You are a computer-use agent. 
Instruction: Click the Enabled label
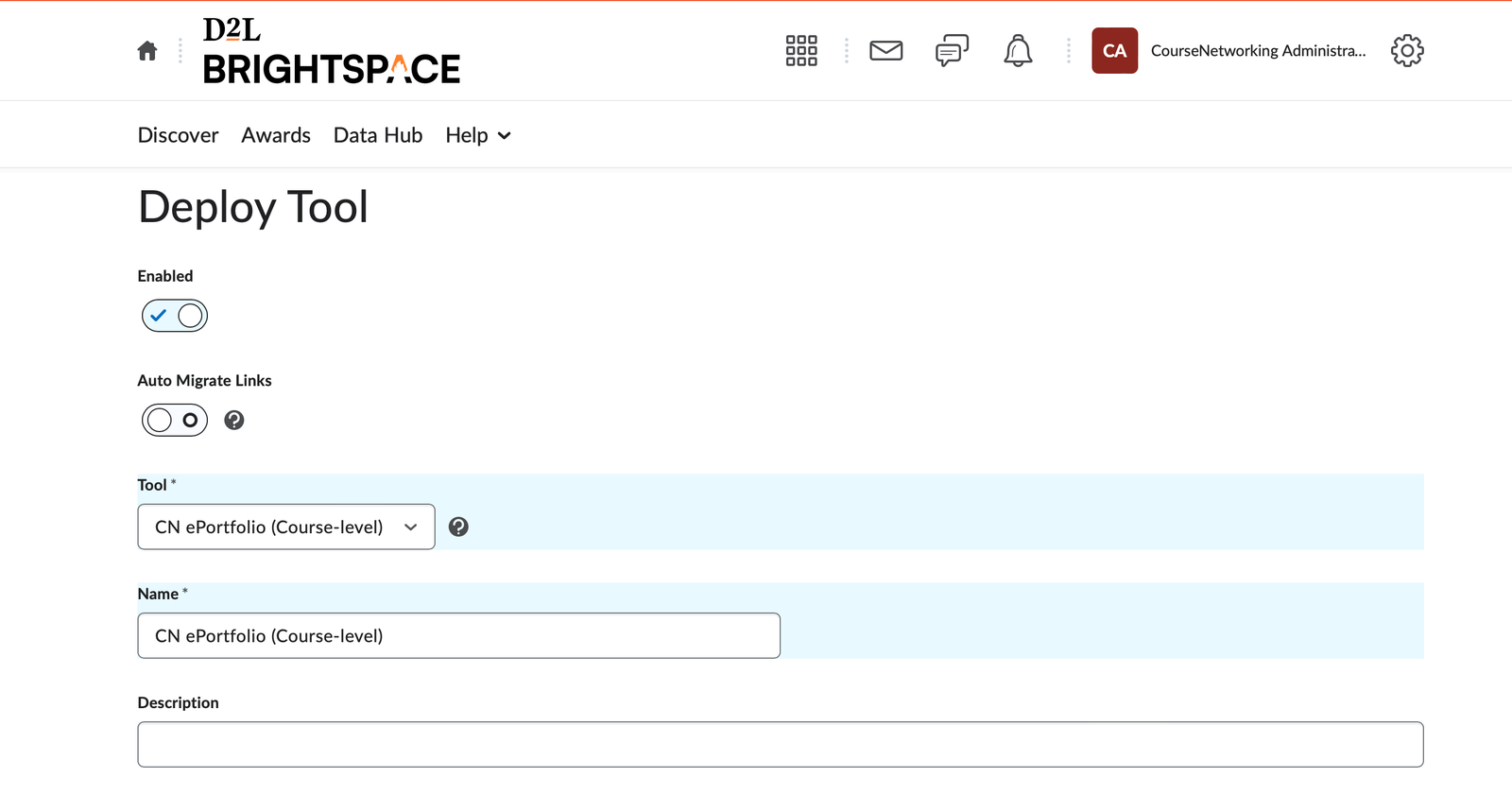pos(165,276)
